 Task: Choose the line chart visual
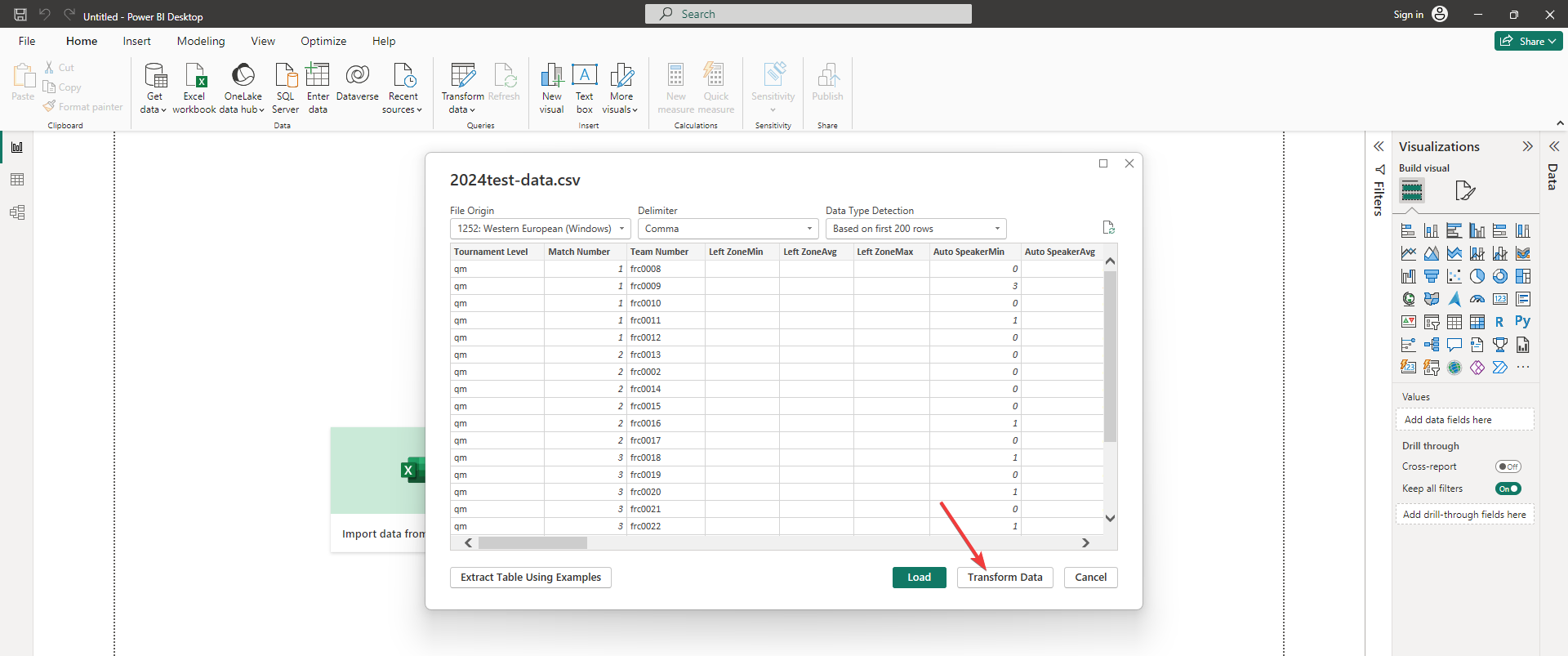[1409, 254]
